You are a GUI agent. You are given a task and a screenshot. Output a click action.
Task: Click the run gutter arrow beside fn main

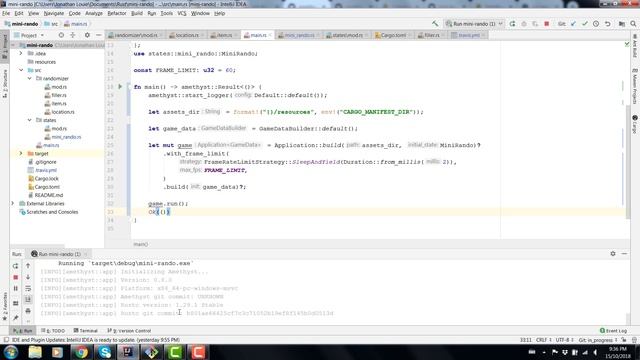point(120,87)
